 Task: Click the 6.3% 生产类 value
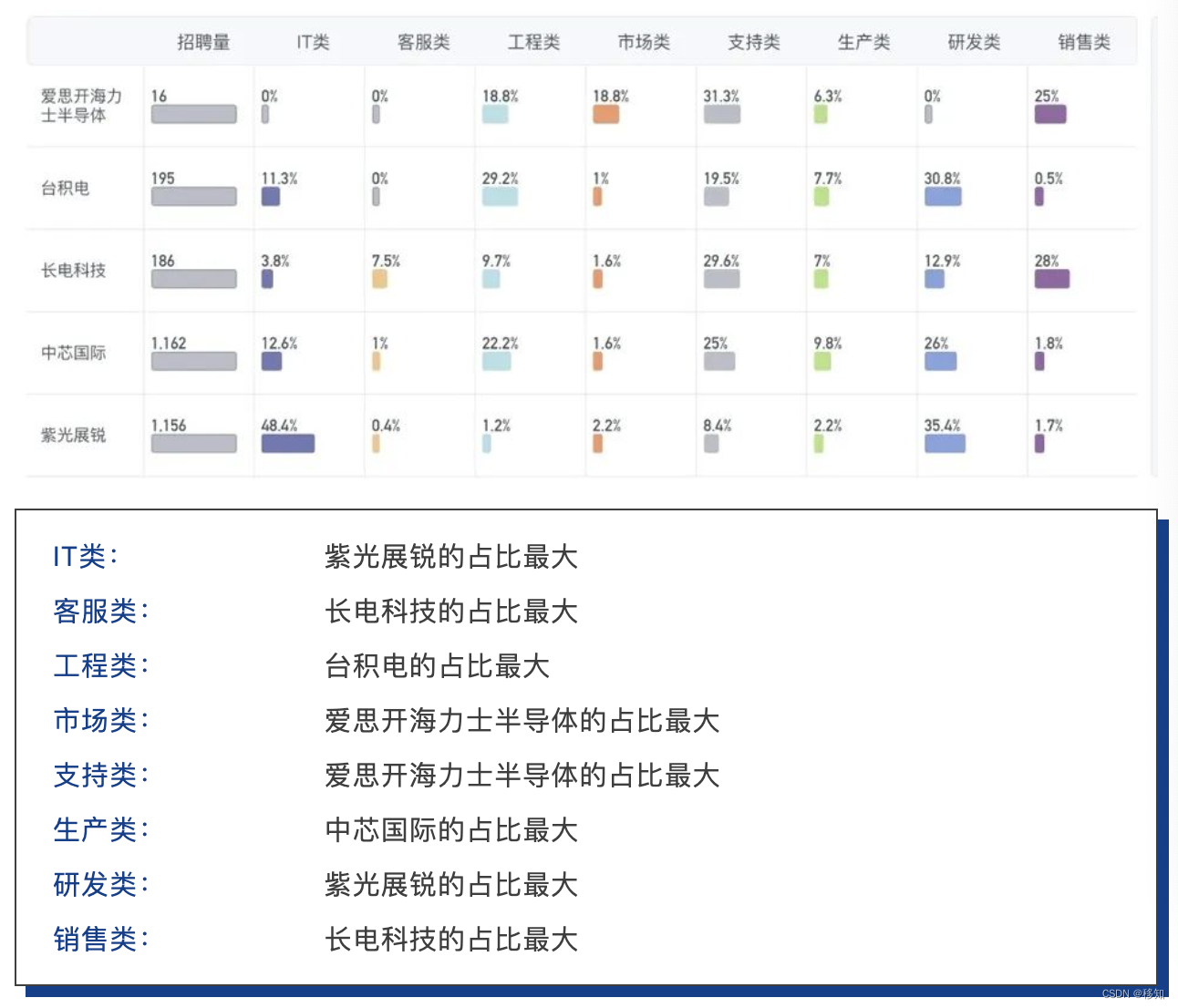click(828, 96)
